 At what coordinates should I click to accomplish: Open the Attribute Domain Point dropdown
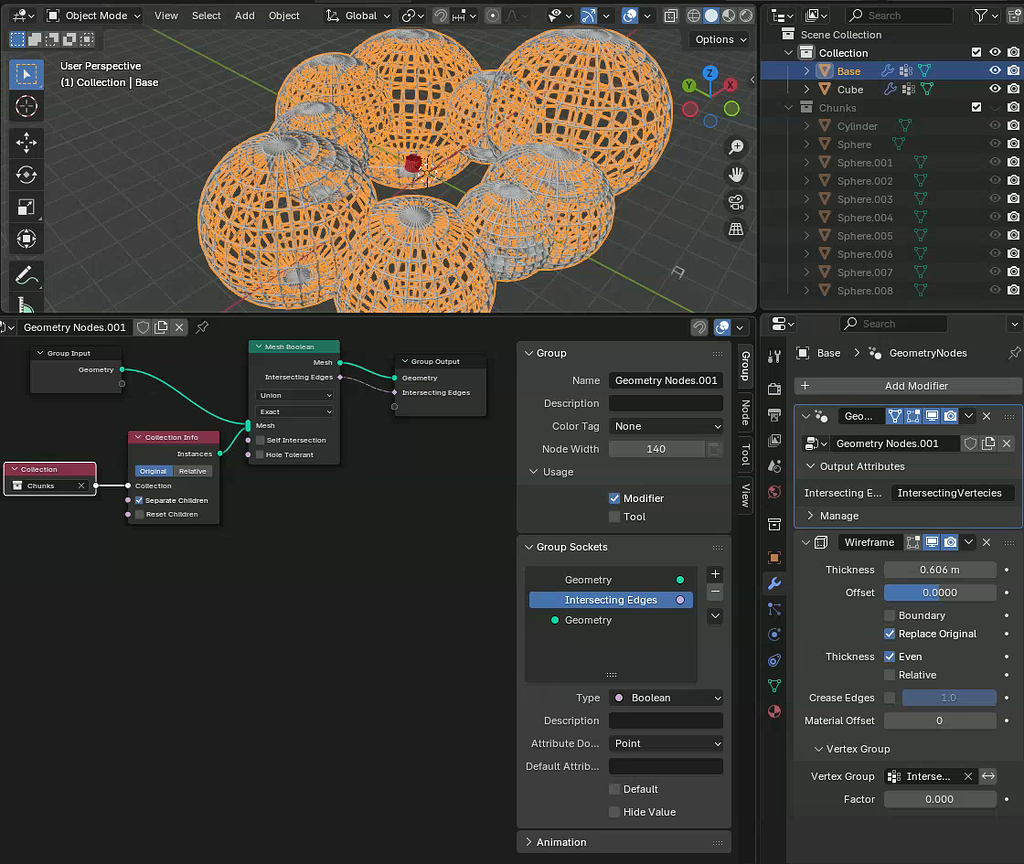tap(666, 743)
